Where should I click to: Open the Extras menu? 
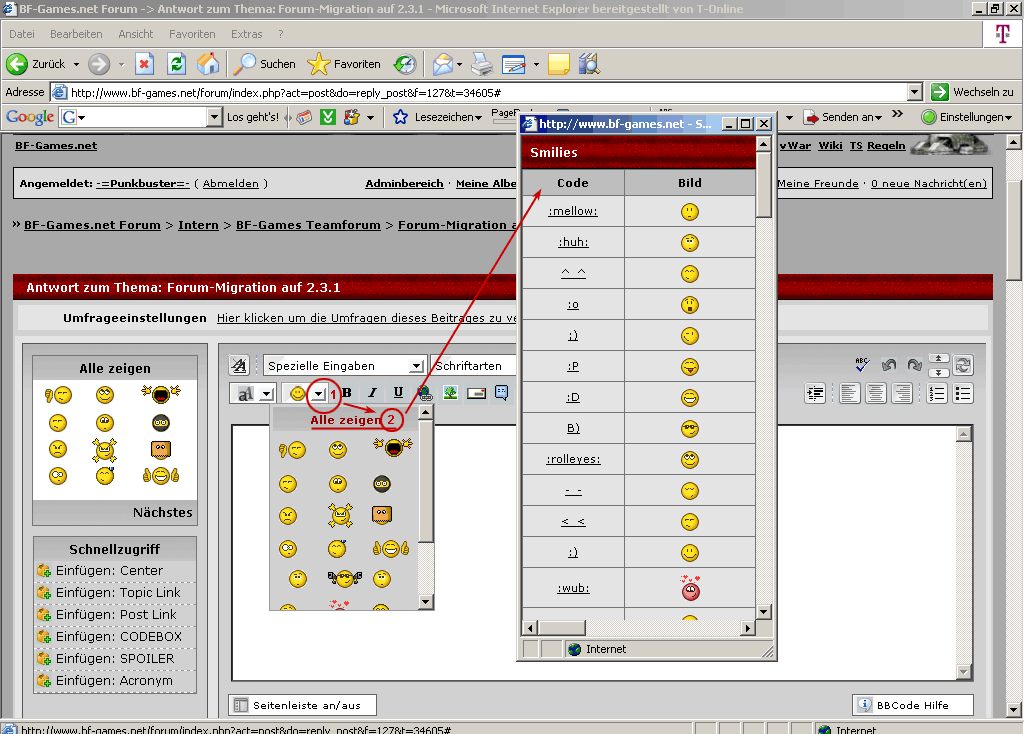click(x=246, y=34)
